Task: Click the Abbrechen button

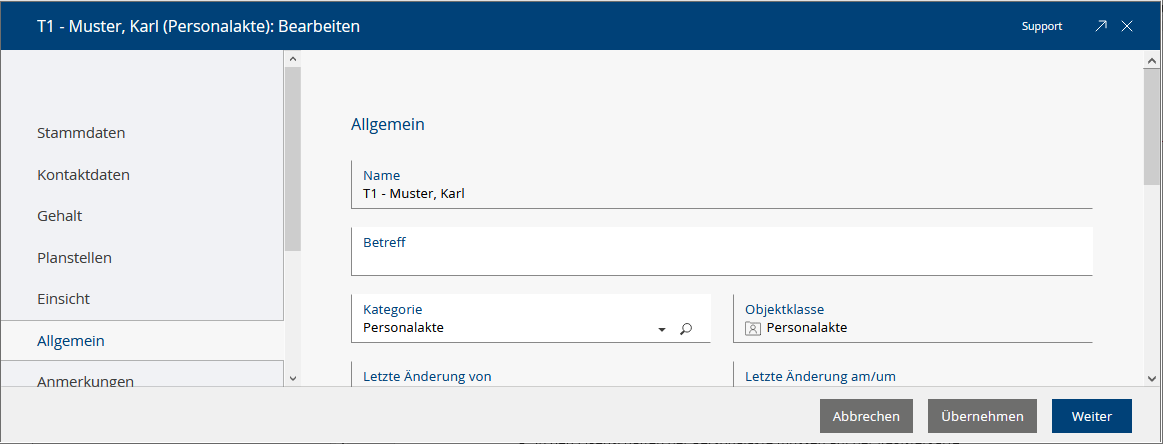Action: 866,416
